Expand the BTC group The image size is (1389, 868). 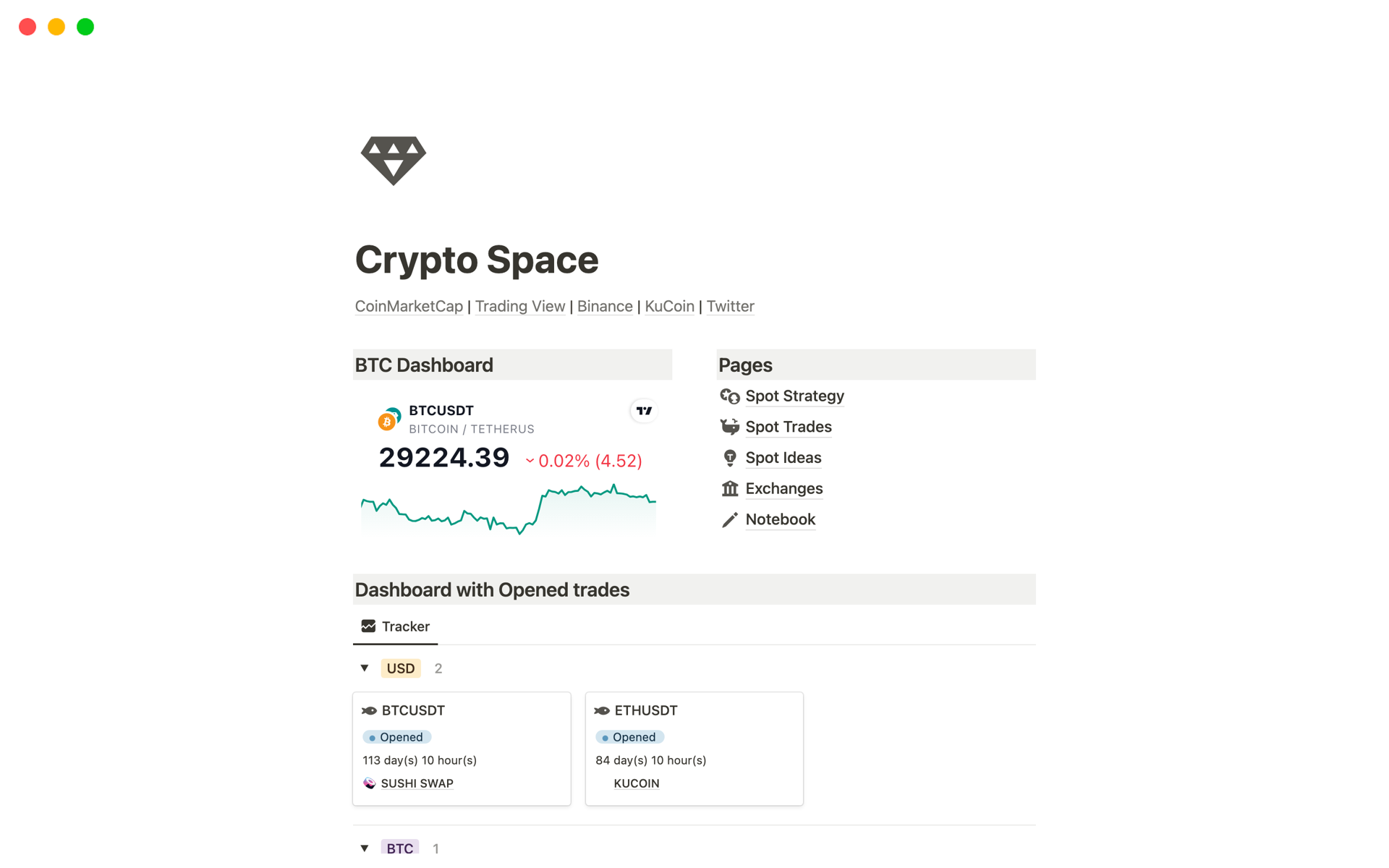click(365, 847)
